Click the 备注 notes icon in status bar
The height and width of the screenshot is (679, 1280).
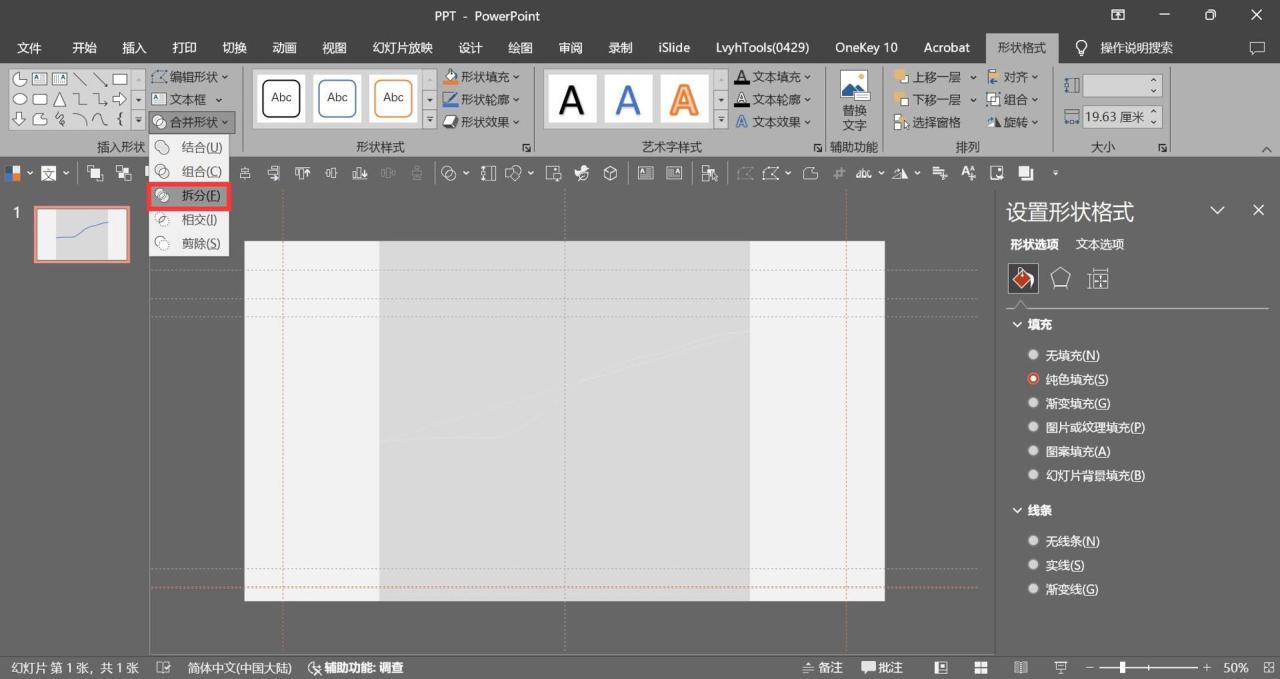coord(822,667)
